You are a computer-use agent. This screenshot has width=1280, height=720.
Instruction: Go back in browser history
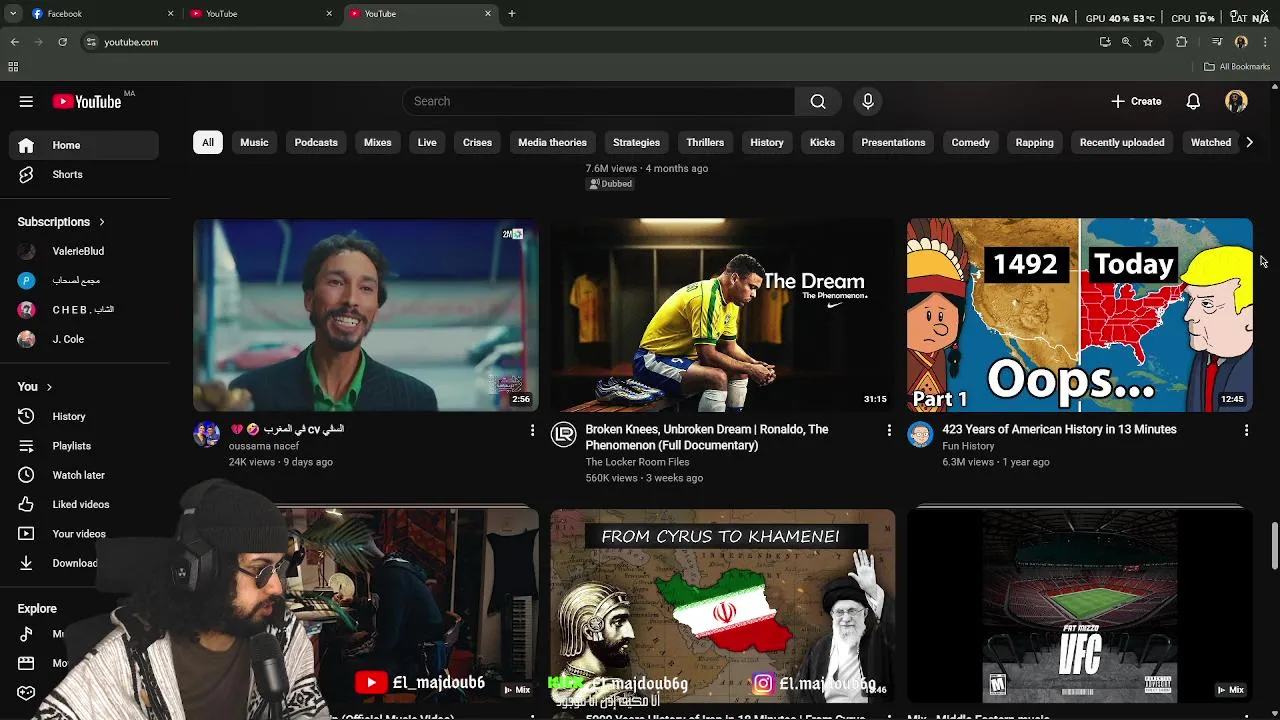coord(15,42)
